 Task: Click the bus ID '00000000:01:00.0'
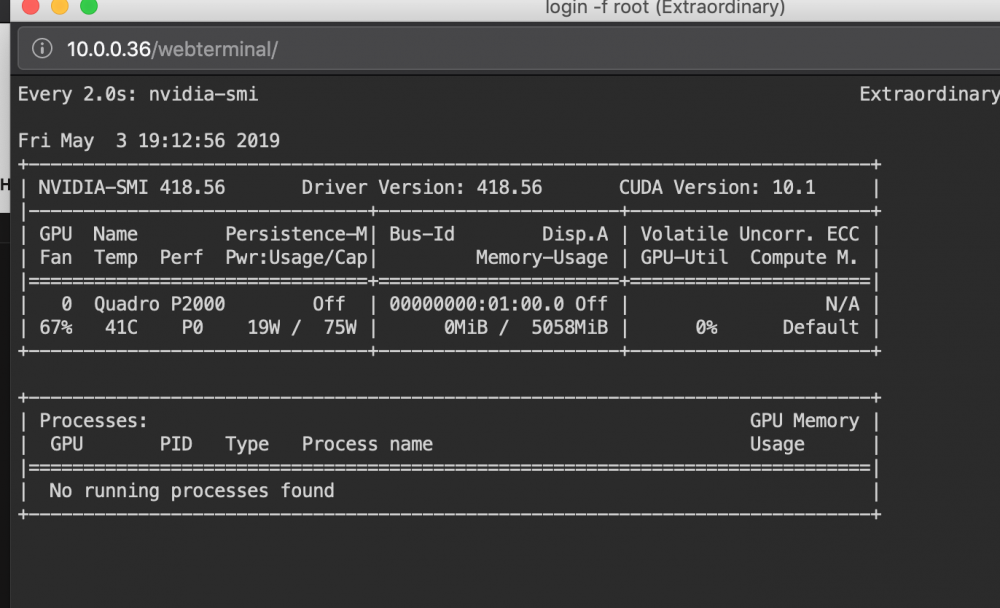pos(476,304)
